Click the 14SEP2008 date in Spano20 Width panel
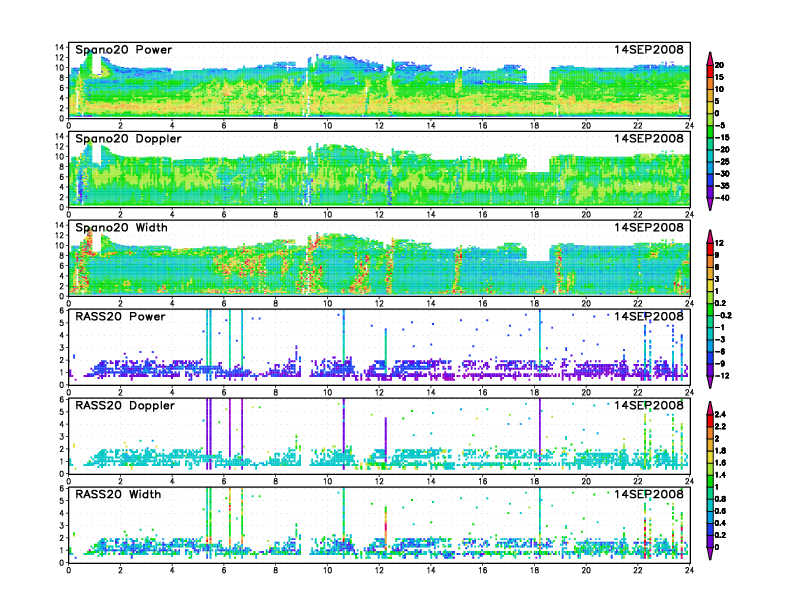Image resolution: width=792 pixels, height=612 pixels. click(x=649, y=227)
